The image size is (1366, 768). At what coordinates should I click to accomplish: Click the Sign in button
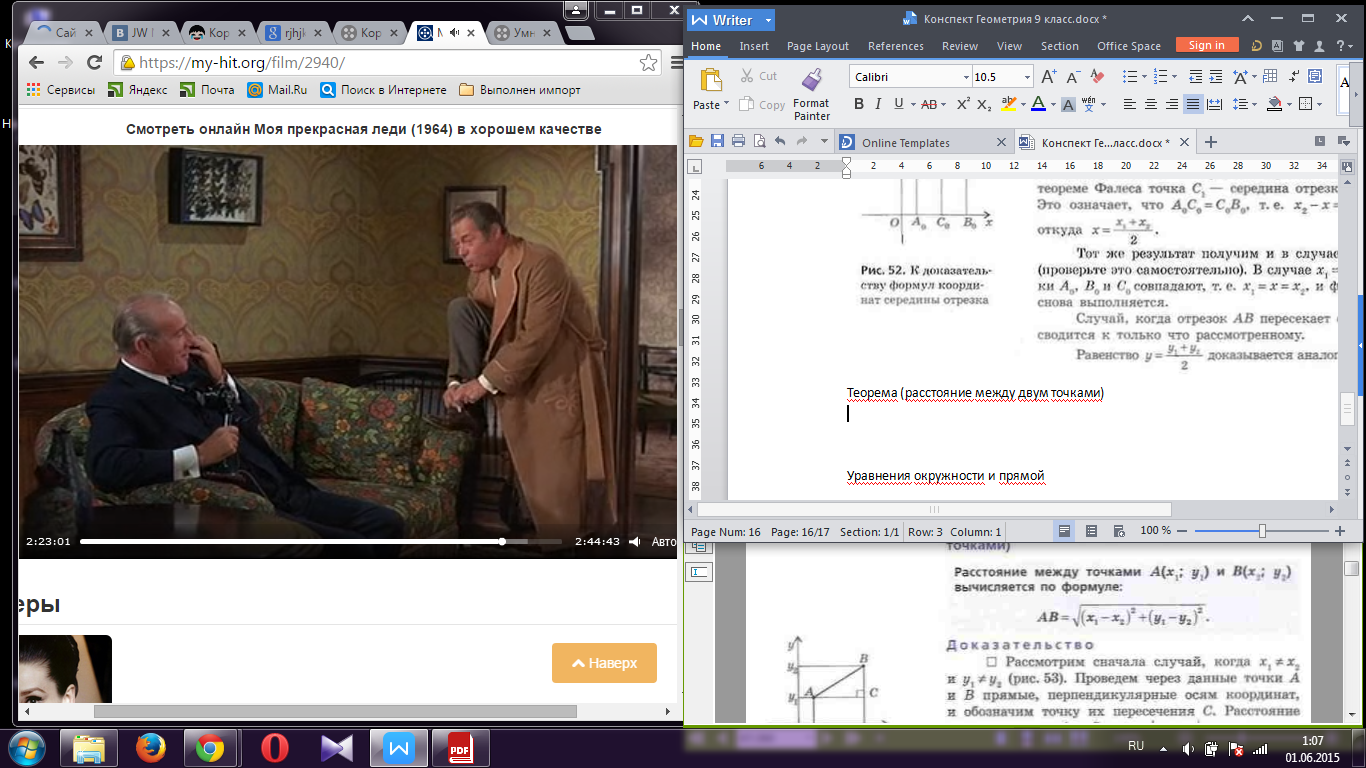pos(1207,45)
